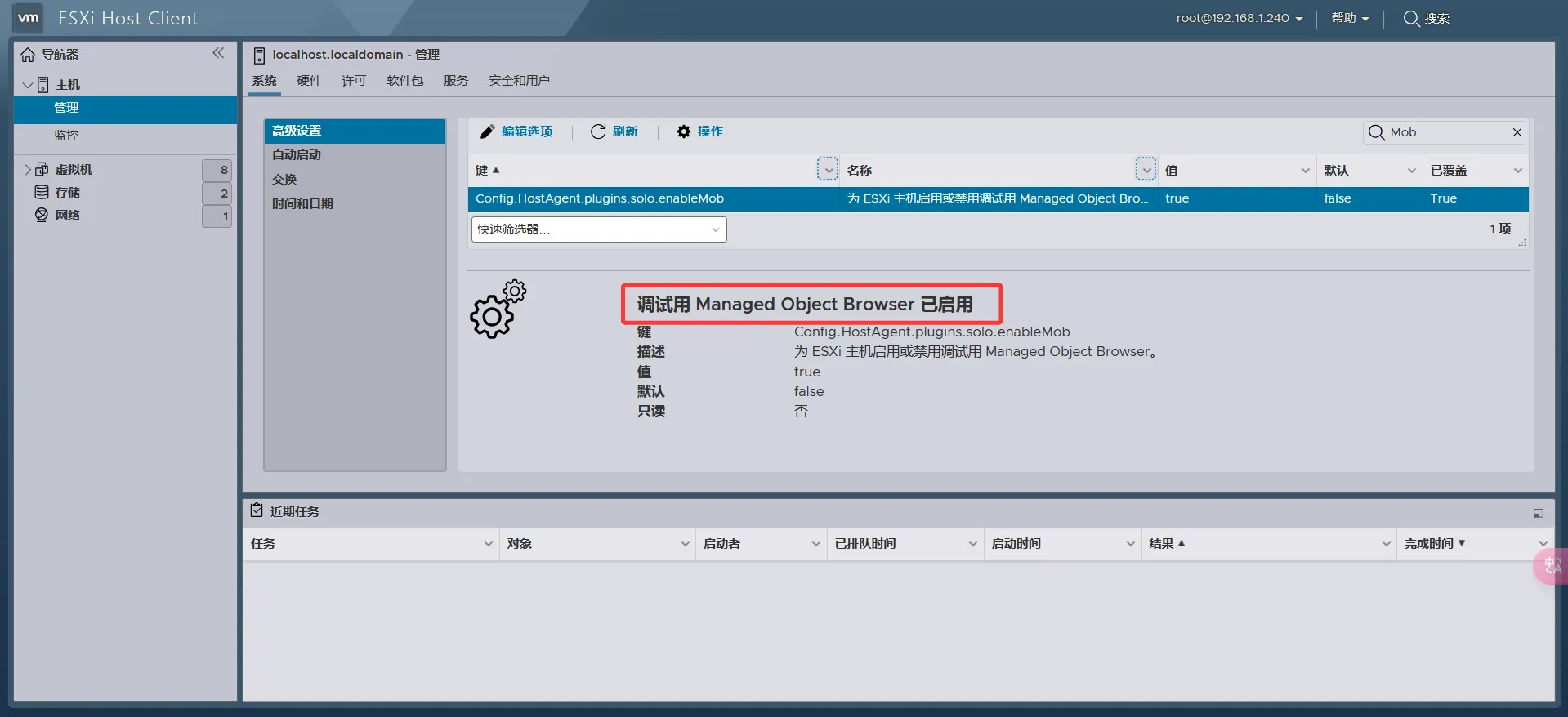1568x717 pixels.
Task: Open the 快速筛选器 dropdown
Action: pos(599,229)
